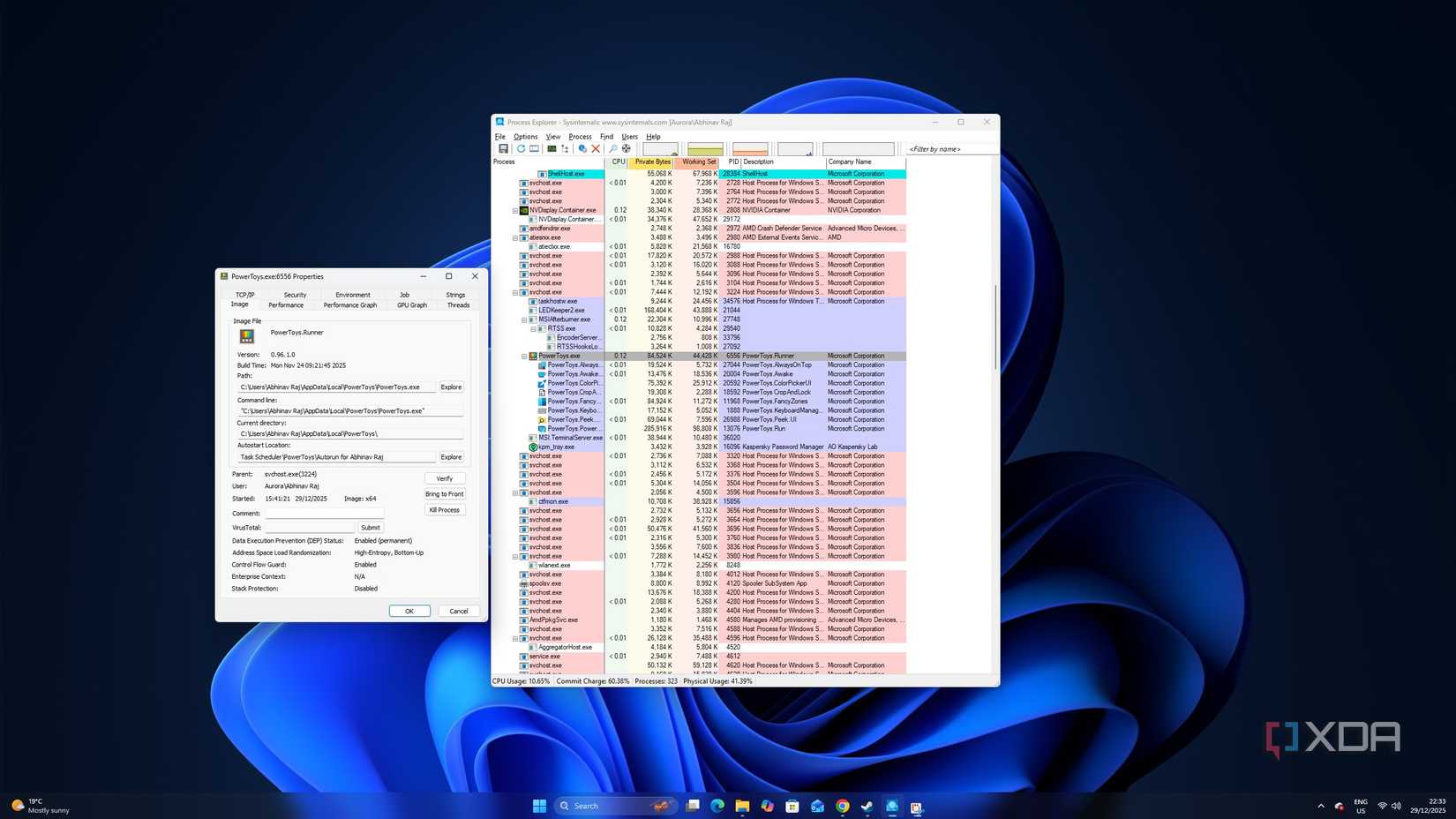This screenshot has width=1456, height=819.
Task: Show hidden icons in the system tray
Action: (1321, 806)
